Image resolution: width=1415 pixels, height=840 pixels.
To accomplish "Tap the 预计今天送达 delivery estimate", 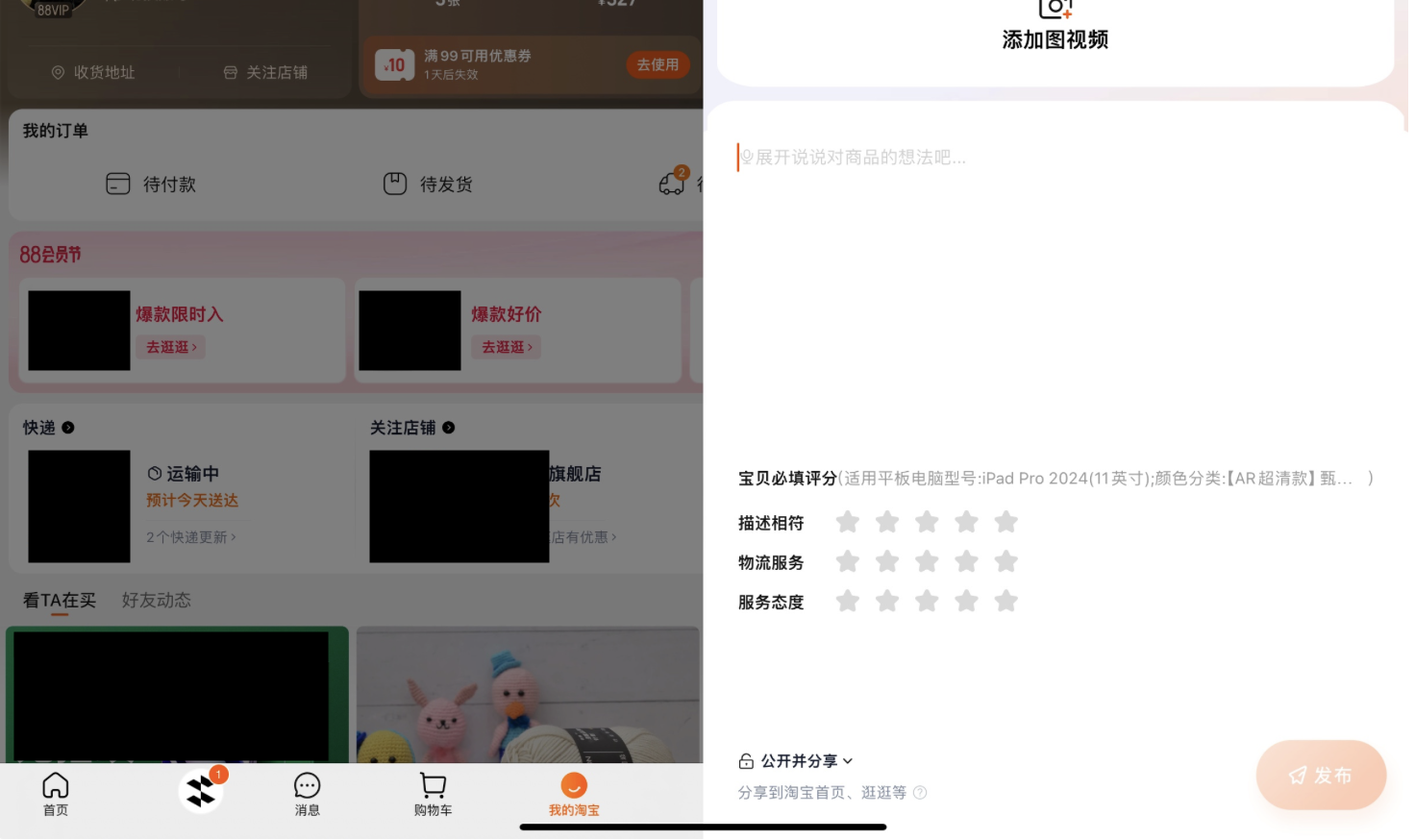I will (192, 501).
